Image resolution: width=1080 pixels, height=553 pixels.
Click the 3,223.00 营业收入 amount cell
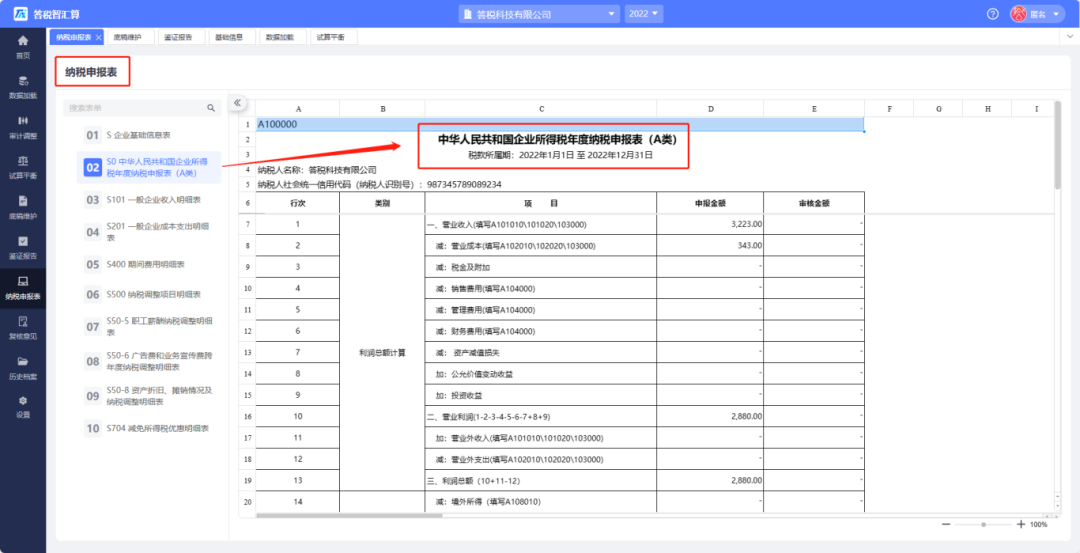point(710,225)
